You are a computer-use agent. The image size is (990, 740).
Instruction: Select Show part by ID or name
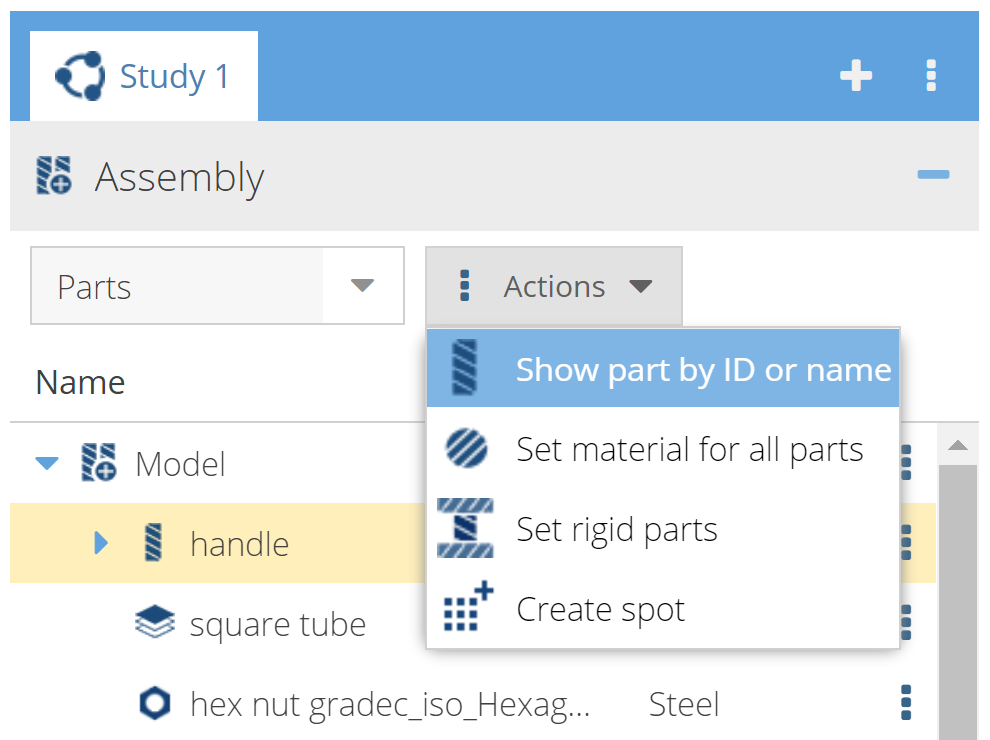coord(663,369)
